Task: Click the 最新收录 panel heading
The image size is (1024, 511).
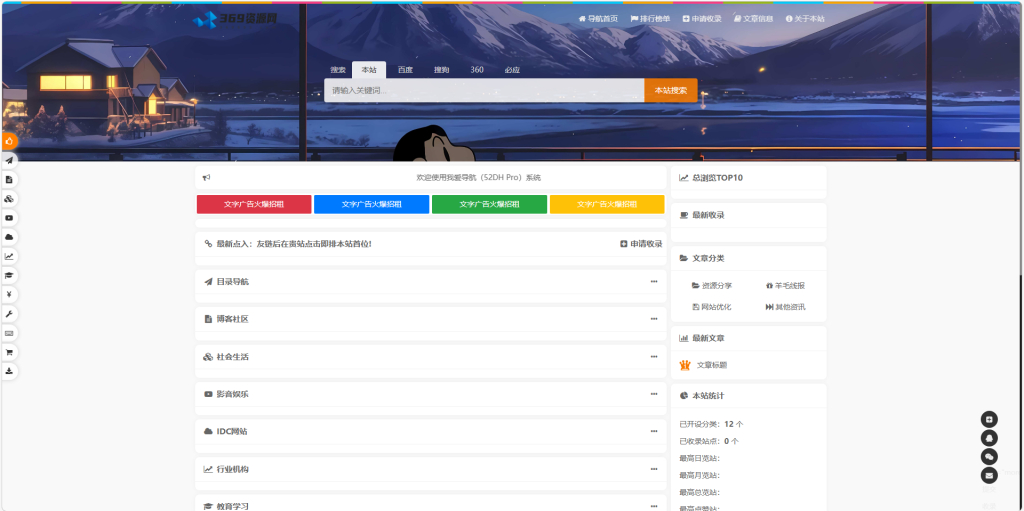Action: tap(708, 215)
